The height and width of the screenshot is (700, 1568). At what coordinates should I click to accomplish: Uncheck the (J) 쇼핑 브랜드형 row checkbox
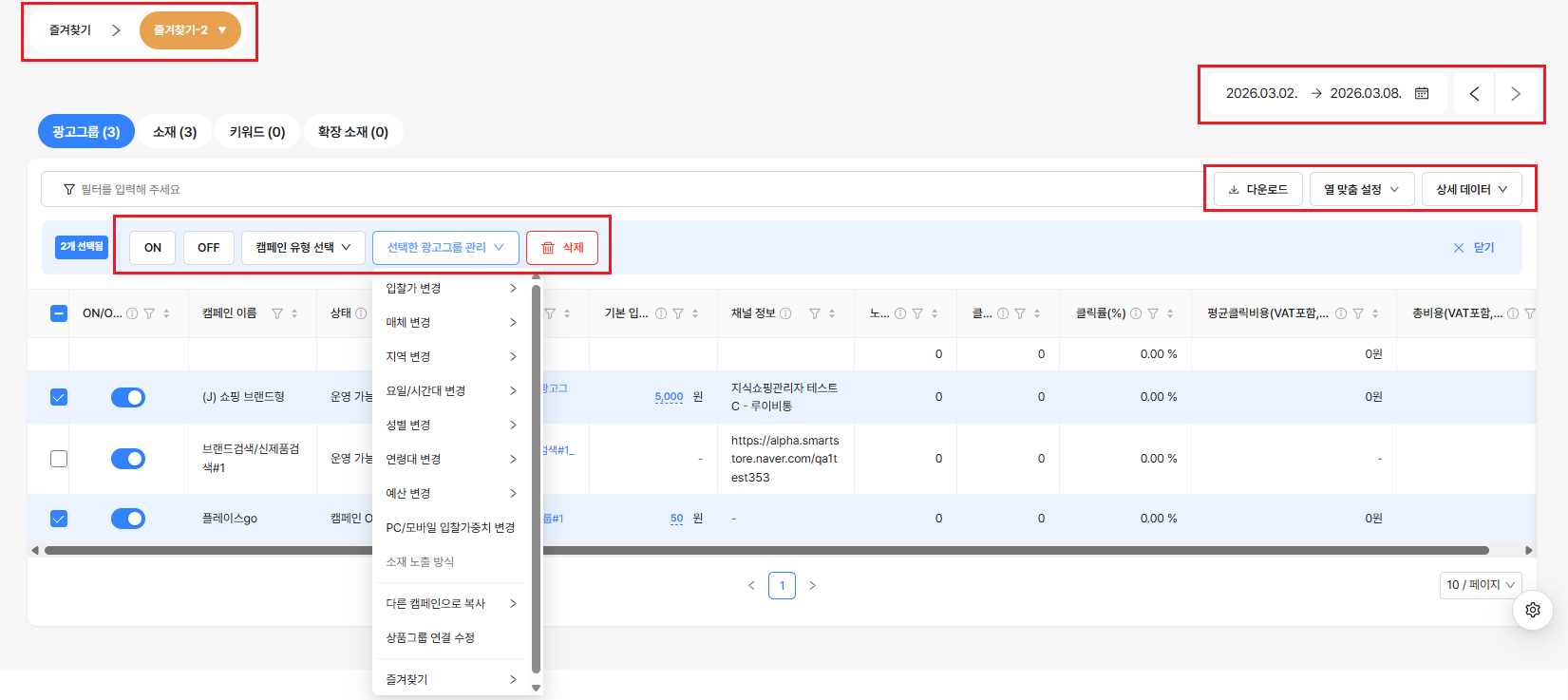pos(59,397)
